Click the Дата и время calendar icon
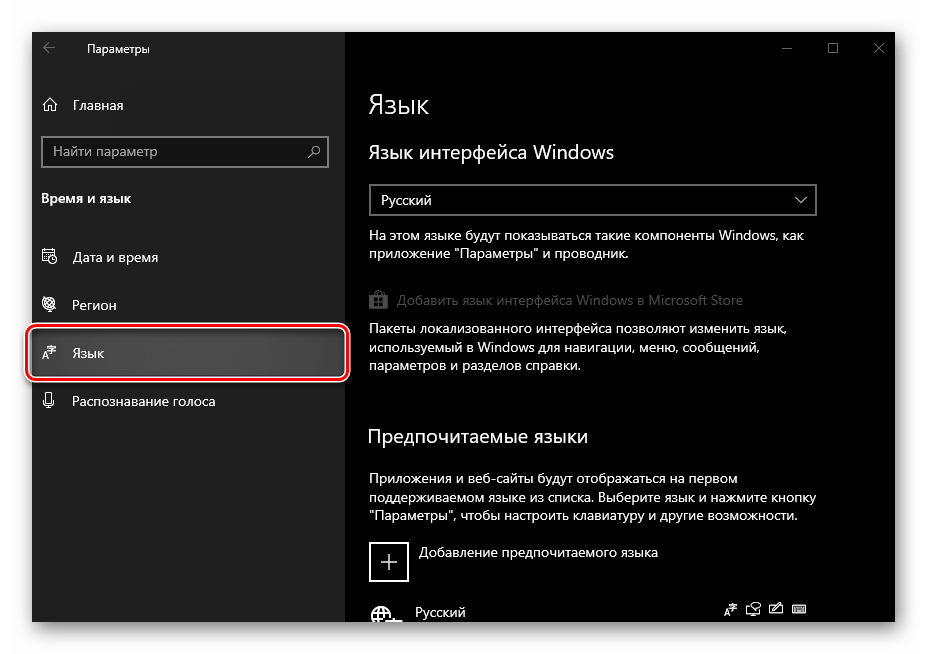927x654 pixels. point(49,257)
